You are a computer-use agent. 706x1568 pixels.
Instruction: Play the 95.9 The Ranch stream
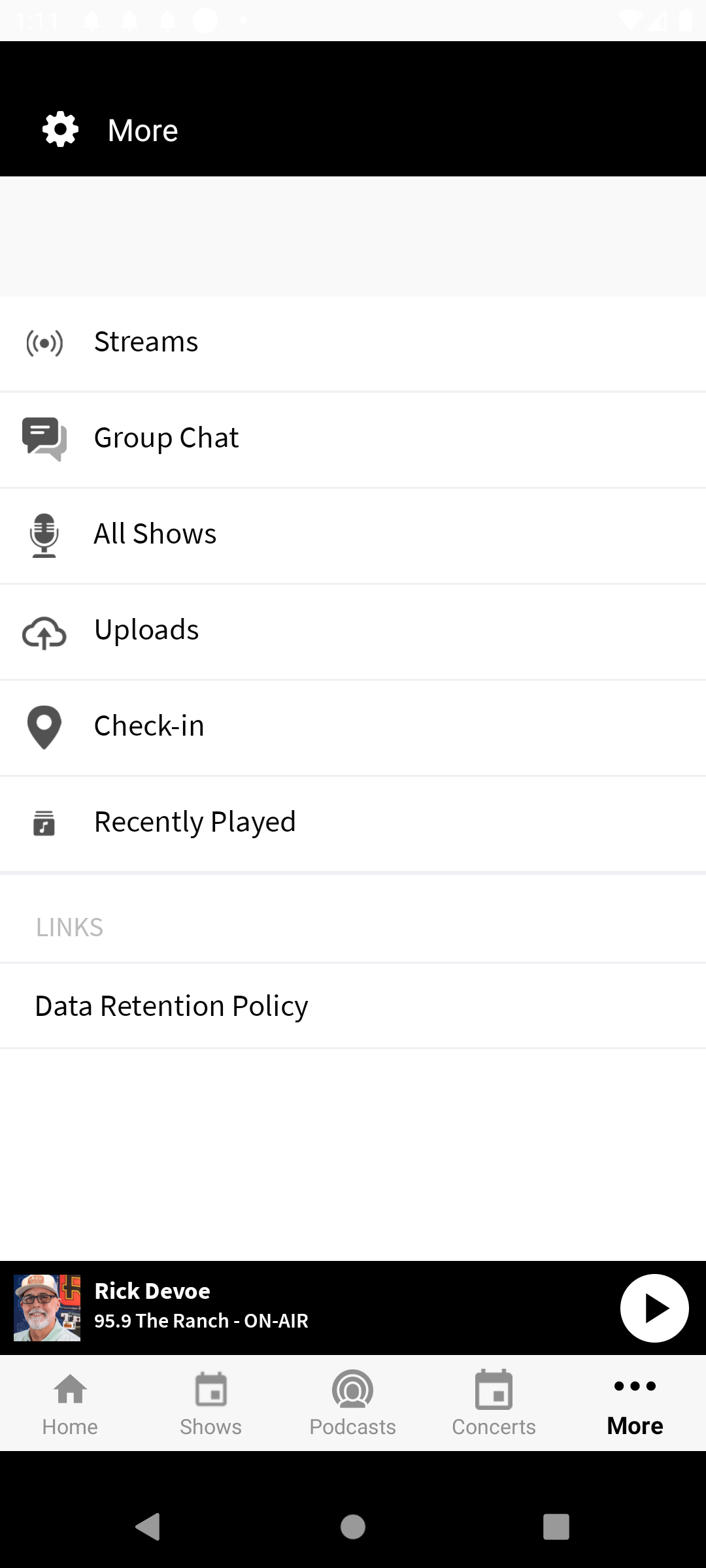point(654,1308)
